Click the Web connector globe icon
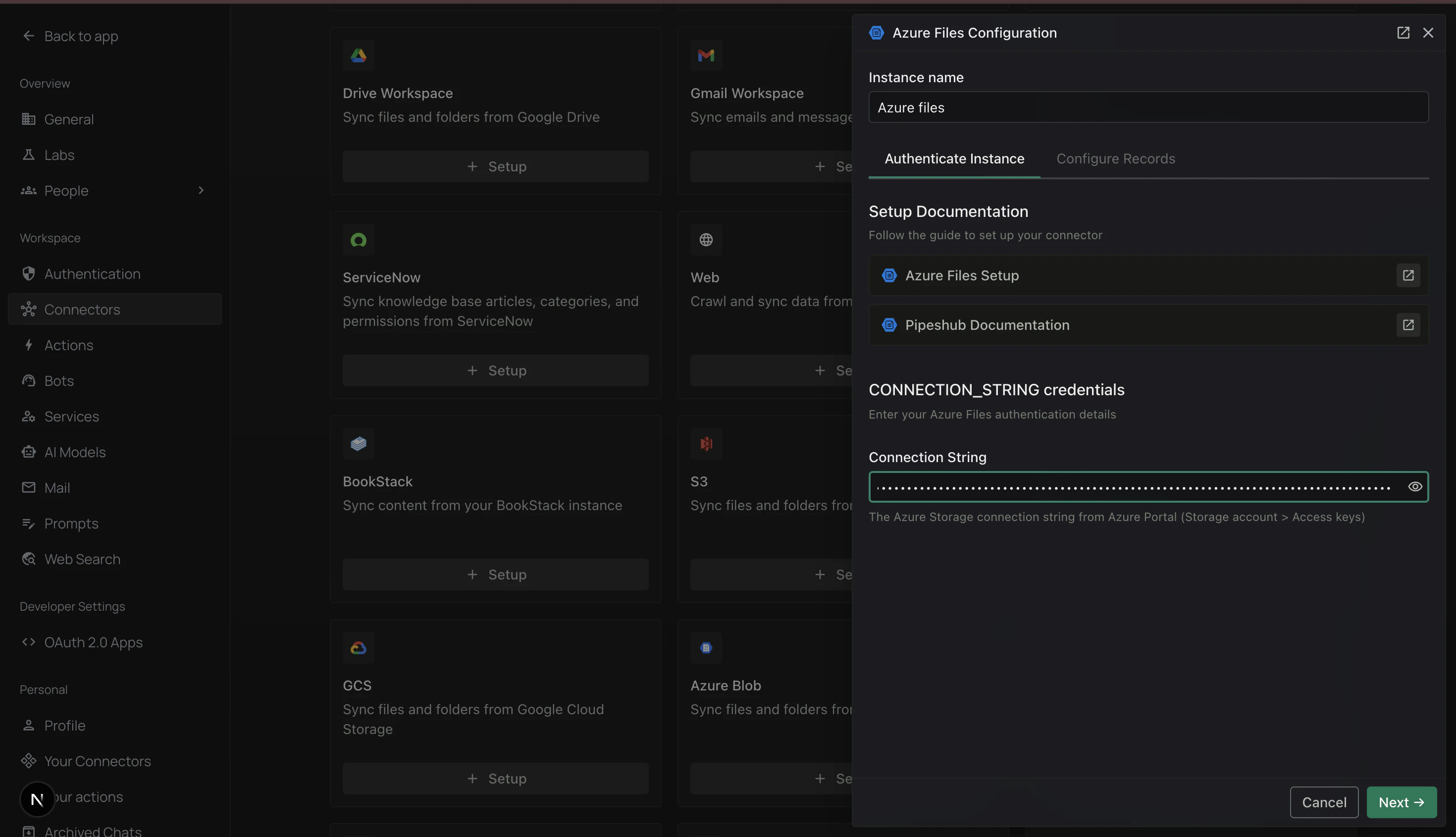This screenshot has height=837, width=1456. pyautogui.click(x=706, y=240)
